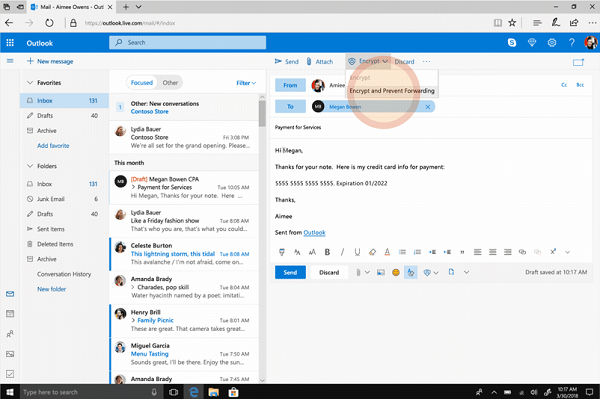Center align the text

(492, 252)
